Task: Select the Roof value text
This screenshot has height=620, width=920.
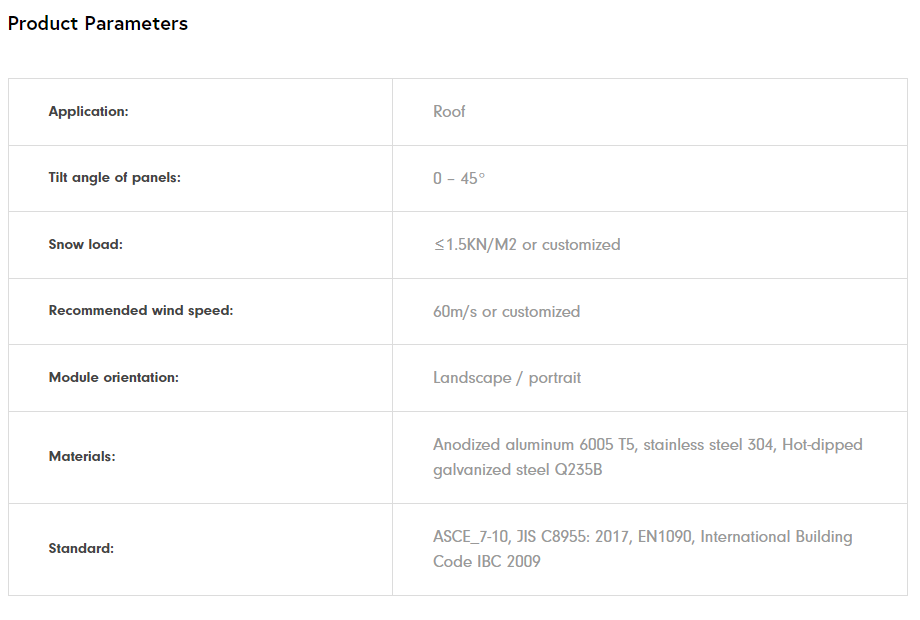Action: tap(449, 112)
